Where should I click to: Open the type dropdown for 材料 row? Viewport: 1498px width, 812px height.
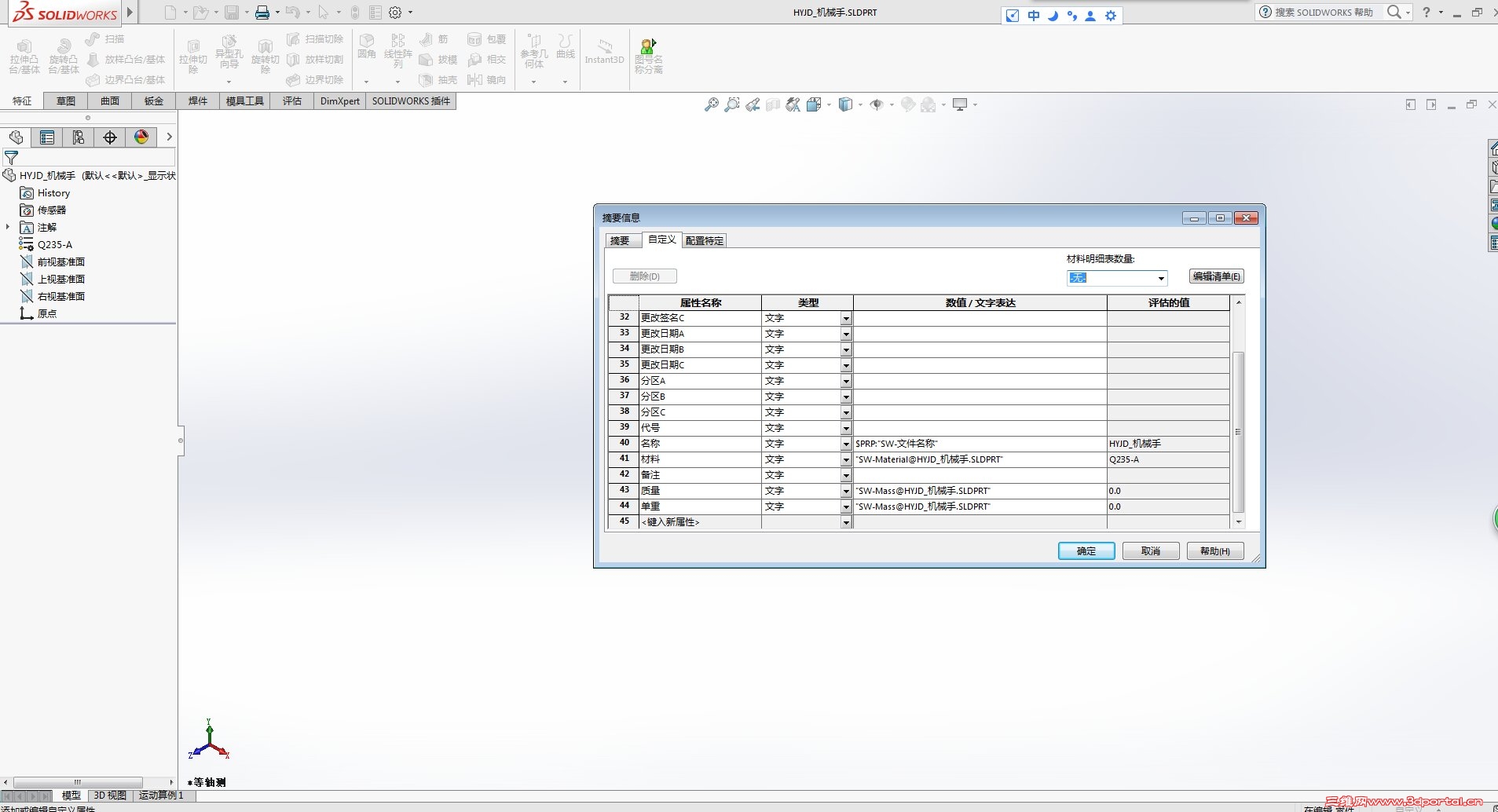point(846,459)
